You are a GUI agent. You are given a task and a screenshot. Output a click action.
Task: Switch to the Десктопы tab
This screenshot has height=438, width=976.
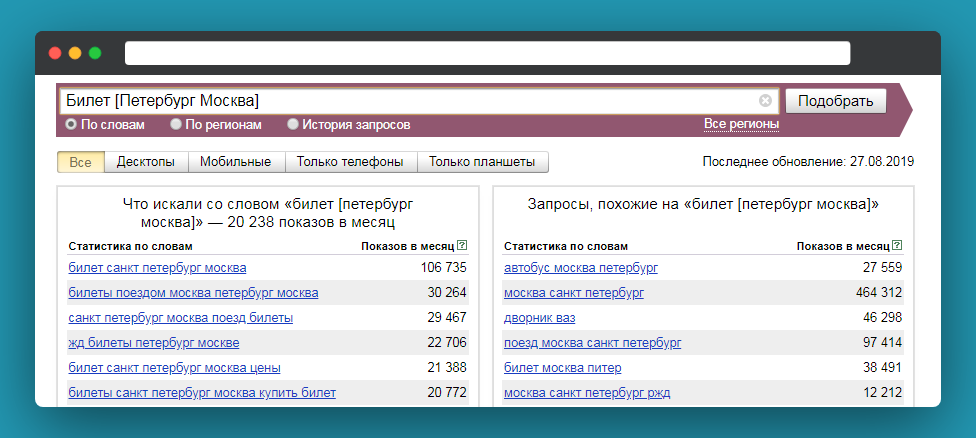click(146, 162)
